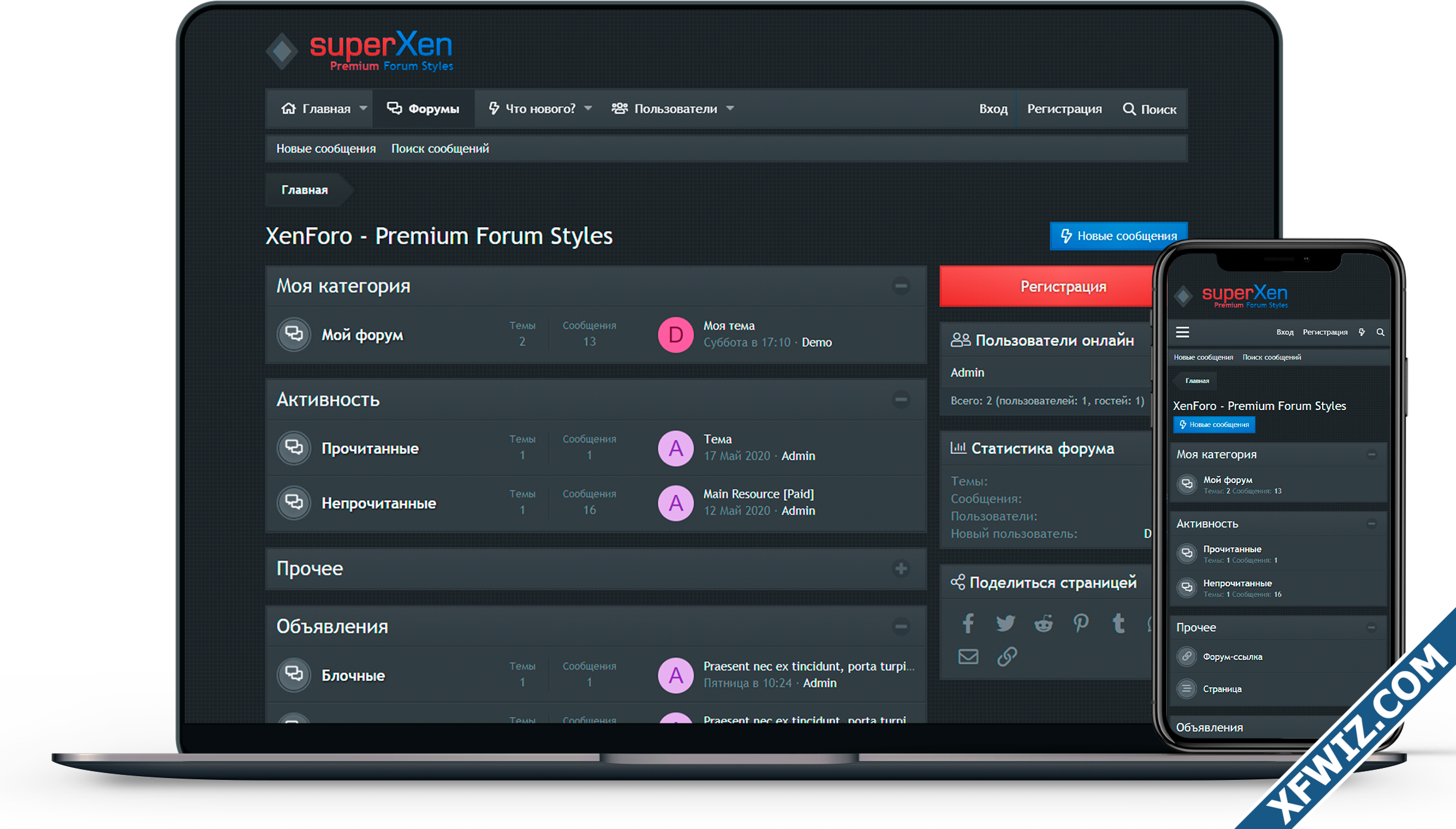Open Страница on the phone
The height and width of the screenshot is (829, 1456).
pos(1222,689)
